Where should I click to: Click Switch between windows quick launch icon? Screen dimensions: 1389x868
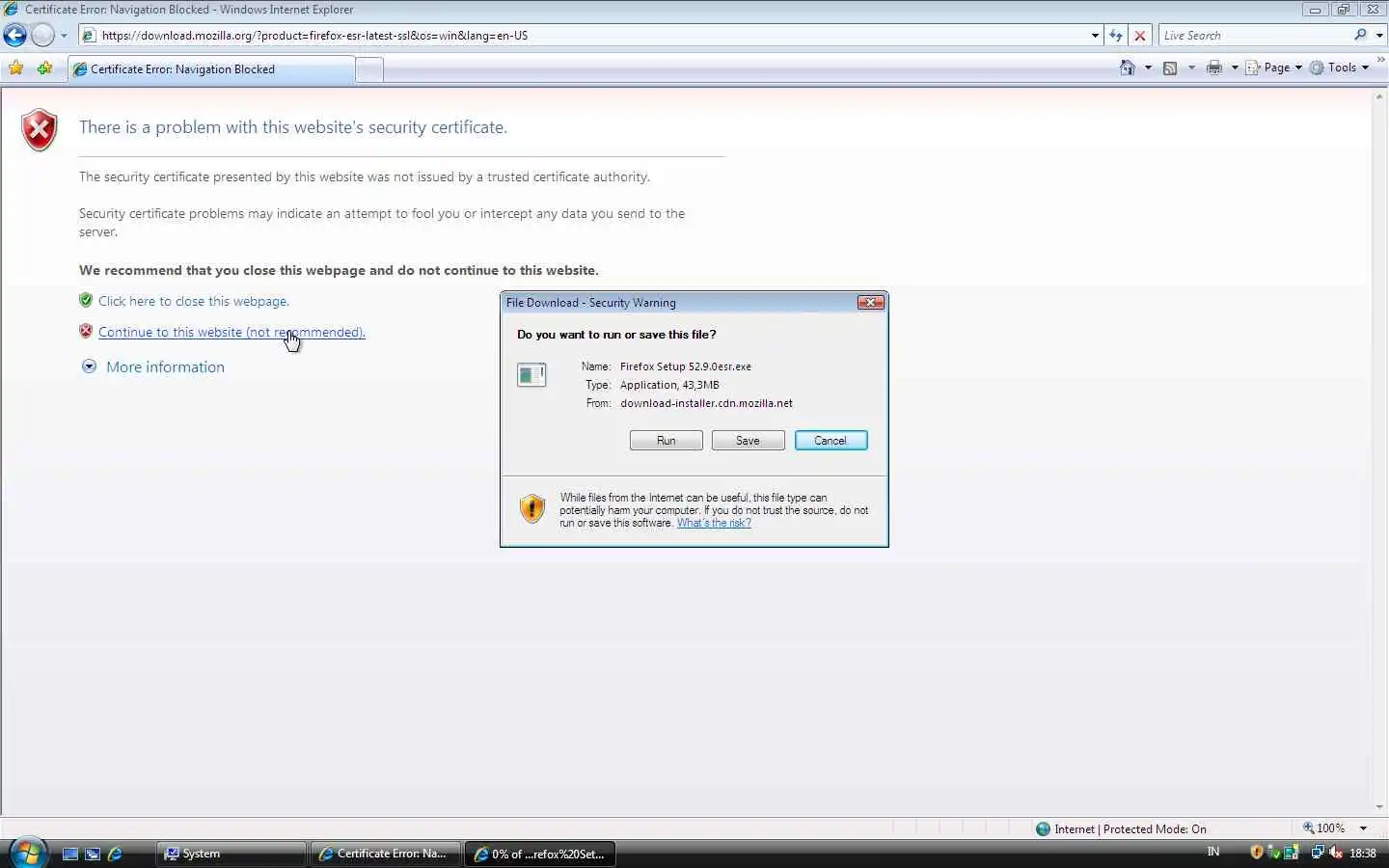93,854
